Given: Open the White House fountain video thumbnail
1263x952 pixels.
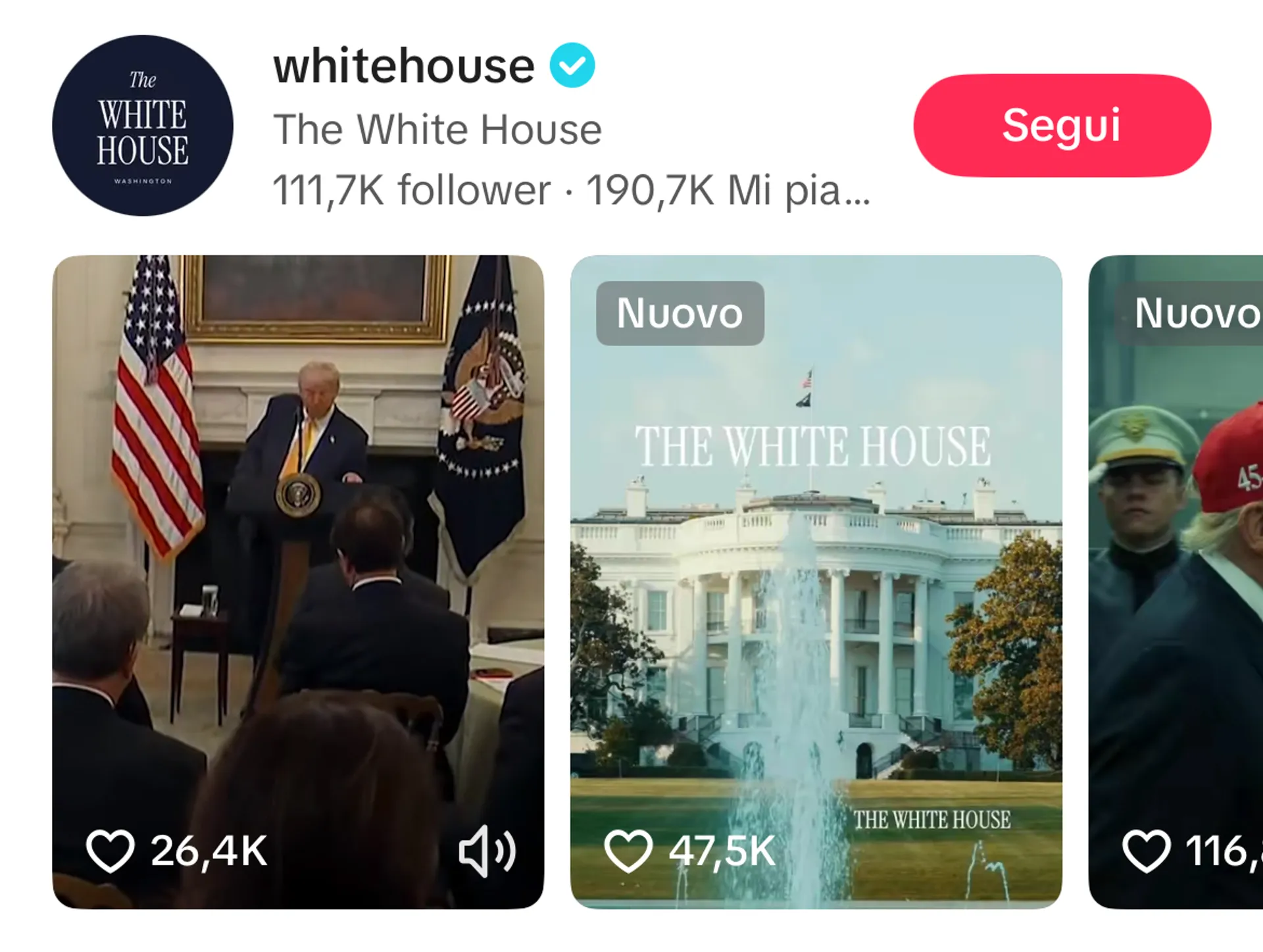Looking at the screenshot, I should [x=816, y=582].
